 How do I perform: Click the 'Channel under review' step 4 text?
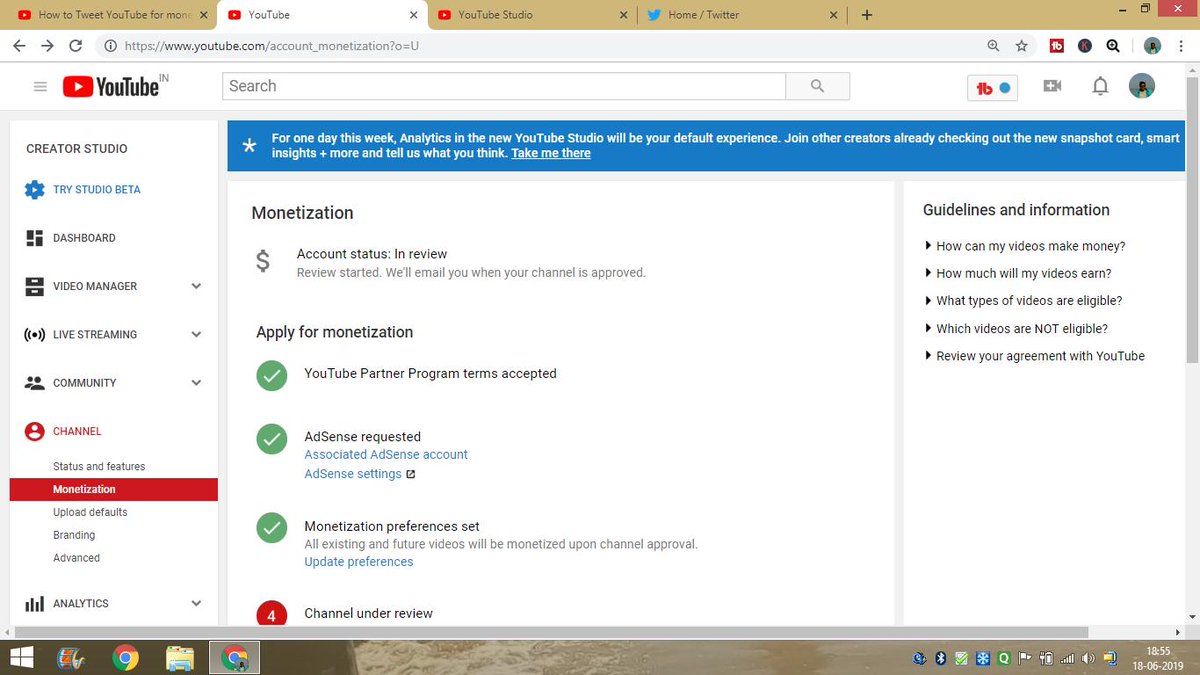click(x=369, y=613)
